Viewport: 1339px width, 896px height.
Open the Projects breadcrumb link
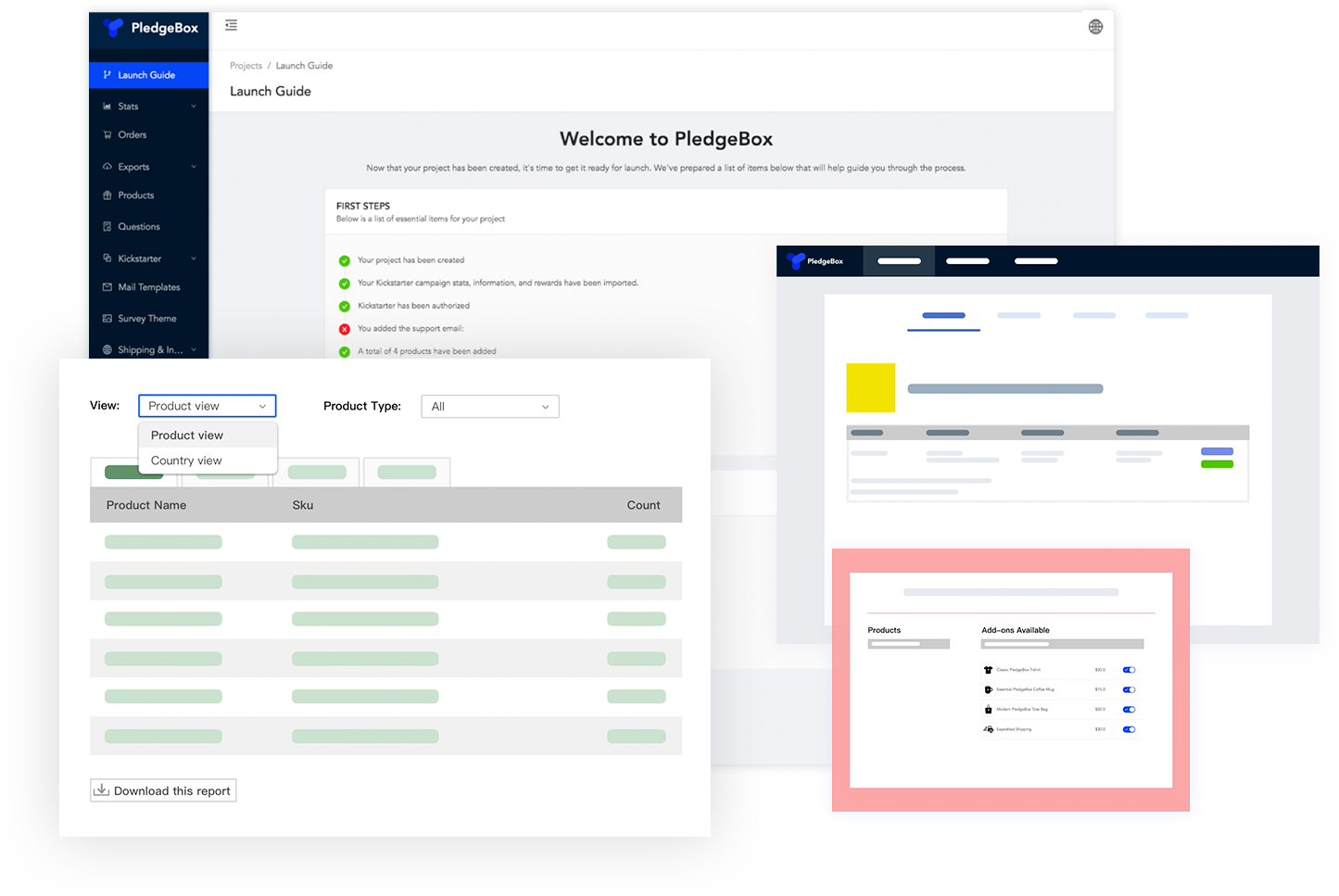[x=246, y=65]
